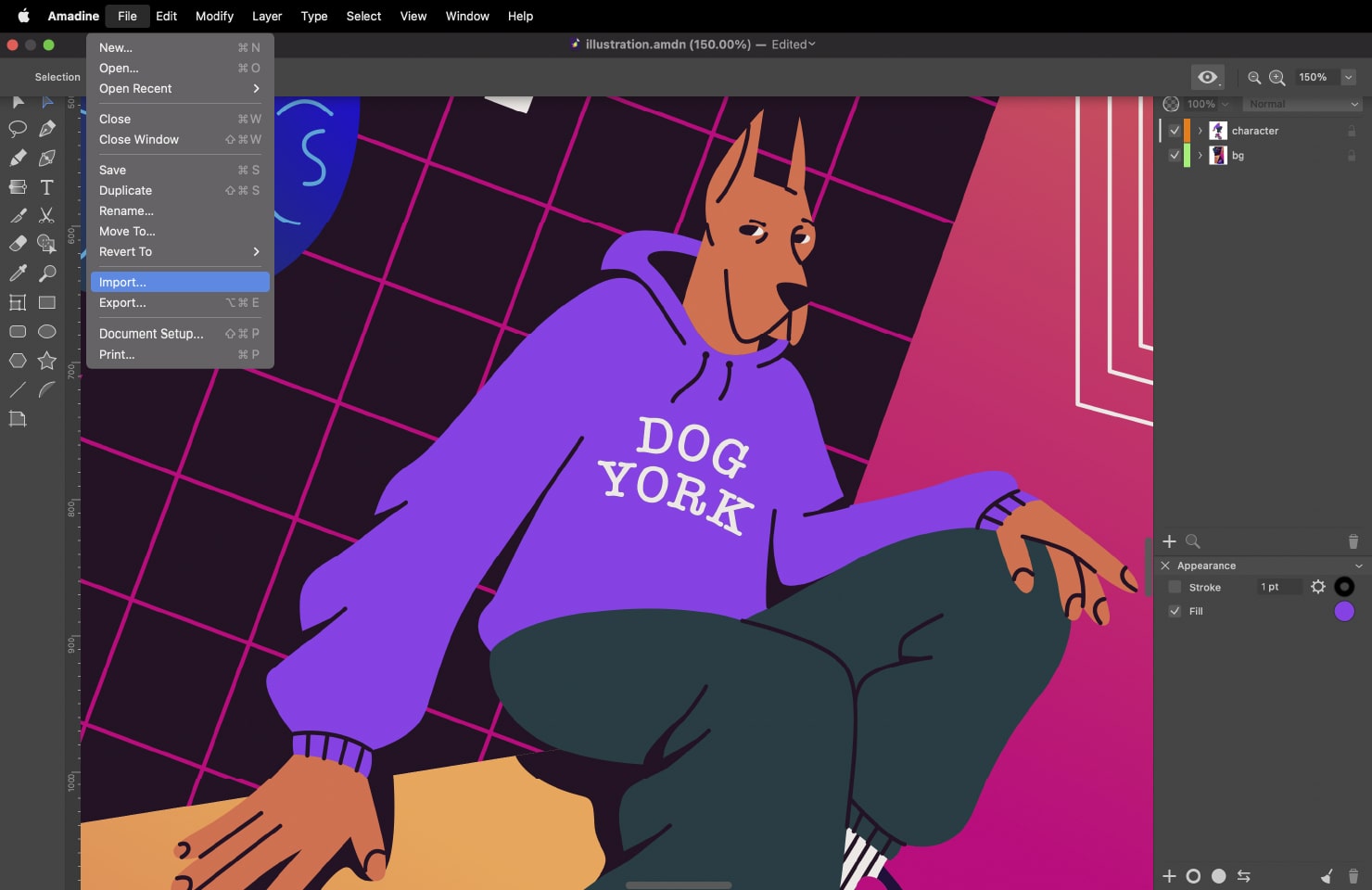1372x890 pixels.
Task: Select the Pencil draw tool
Action: pyautogui.click(x=18, y=158)
